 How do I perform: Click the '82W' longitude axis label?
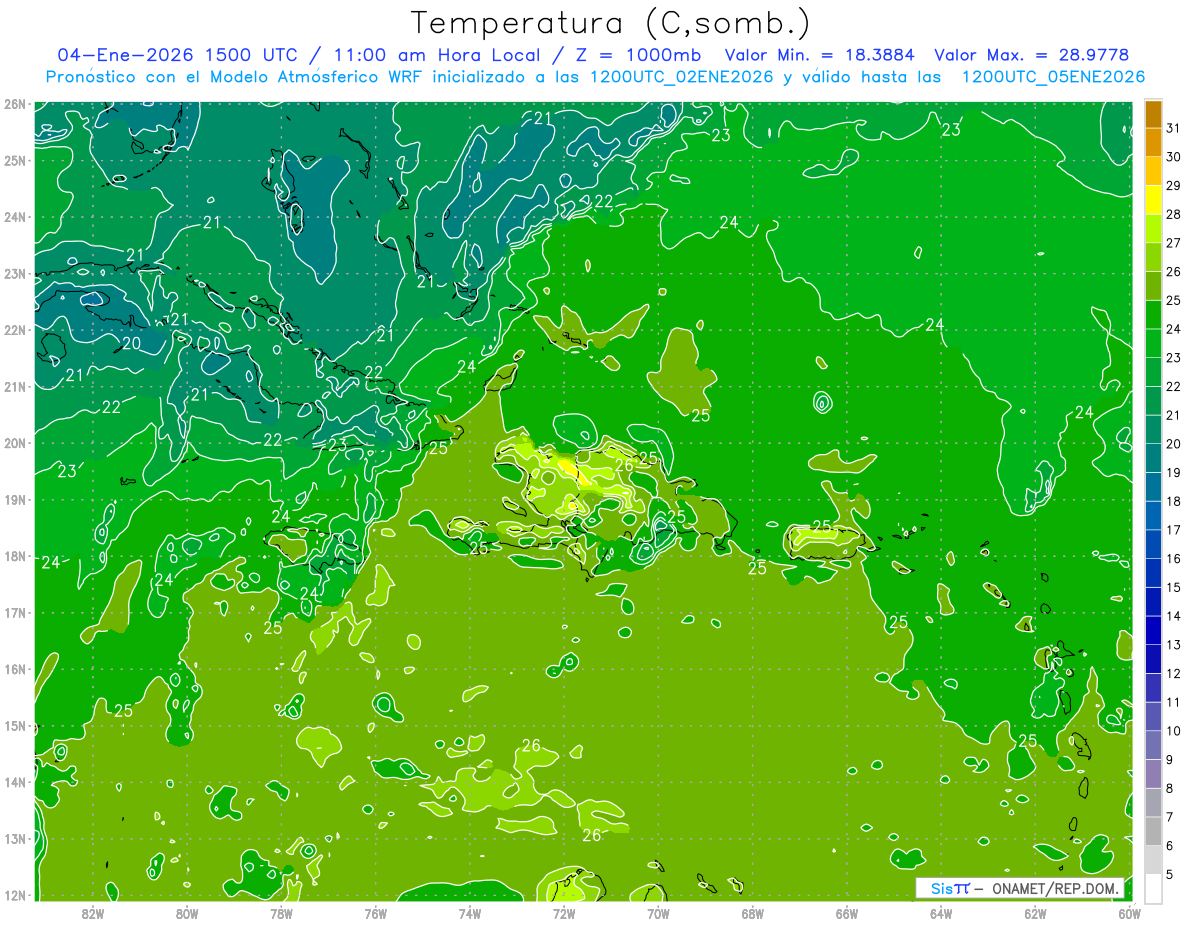pyautogui.click(x=93, y=913)
